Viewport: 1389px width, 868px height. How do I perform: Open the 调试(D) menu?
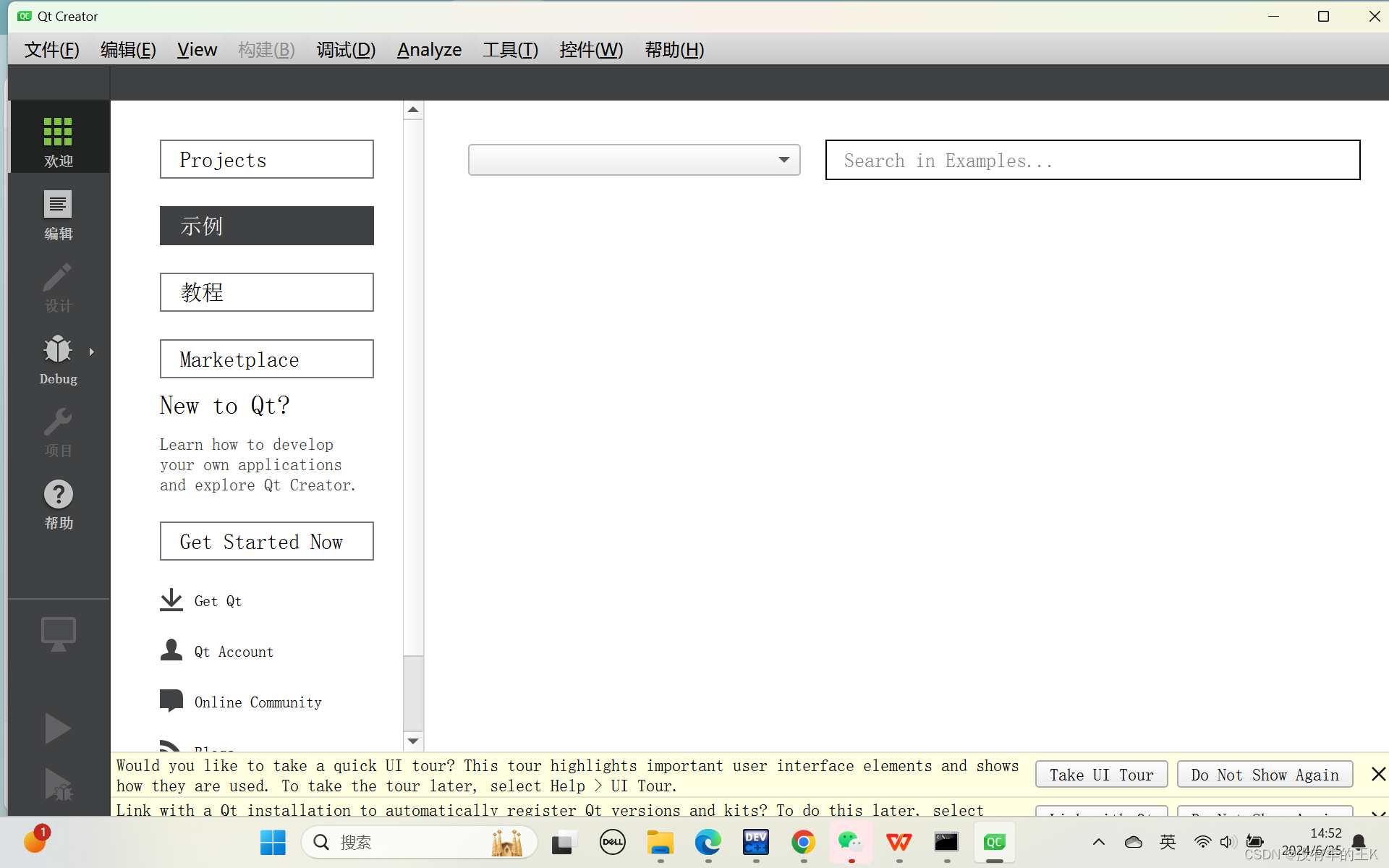coord(346,50)
